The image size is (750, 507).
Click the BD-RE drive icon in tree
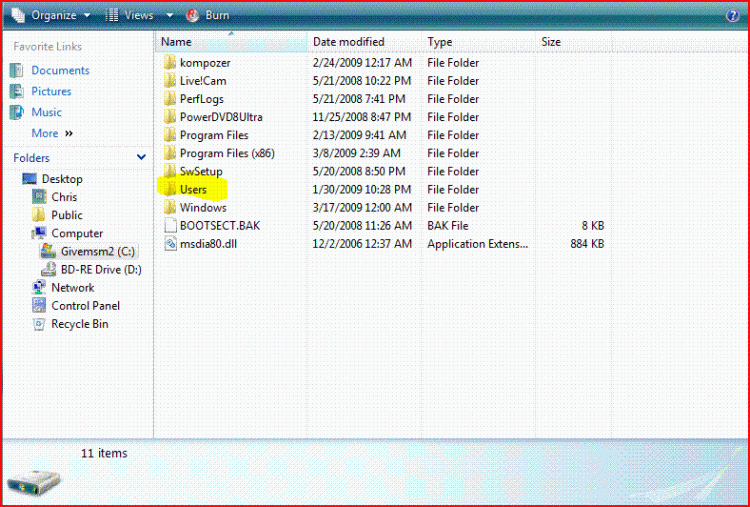[48, 270]
